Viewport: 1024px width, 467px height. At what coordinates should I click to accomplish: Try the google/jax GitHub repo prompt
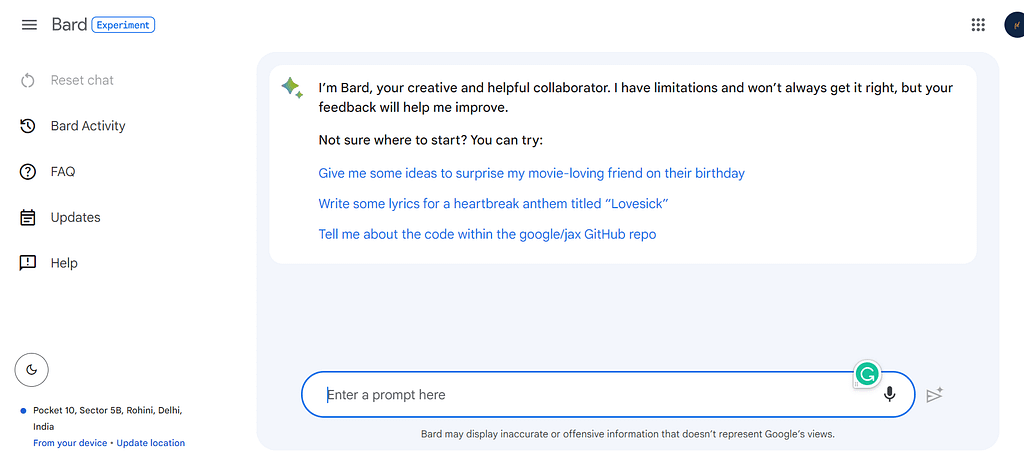coord(487,234)
